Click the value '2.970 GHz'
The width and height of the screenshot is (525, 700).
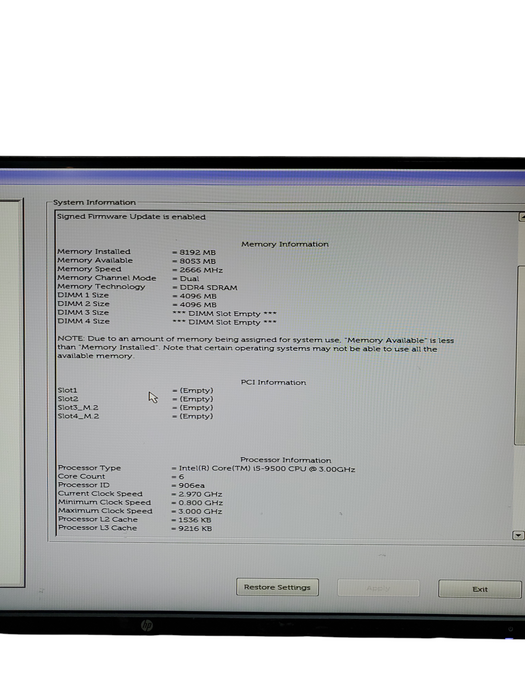click(x=200, y=494)
